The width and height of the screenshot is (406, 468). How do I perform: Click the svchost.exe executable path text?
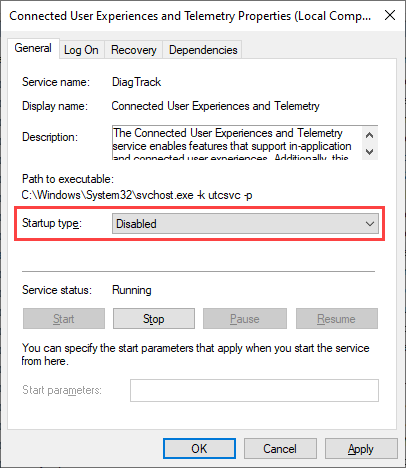coord(137,195)
